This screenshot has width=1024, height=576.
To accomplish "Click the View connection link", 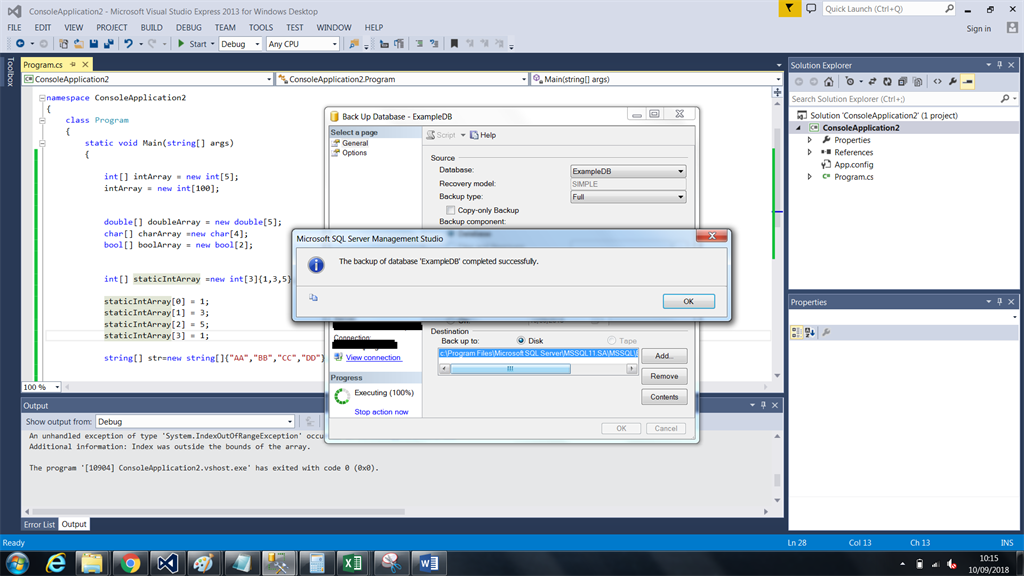I will [x=373, y=358].
